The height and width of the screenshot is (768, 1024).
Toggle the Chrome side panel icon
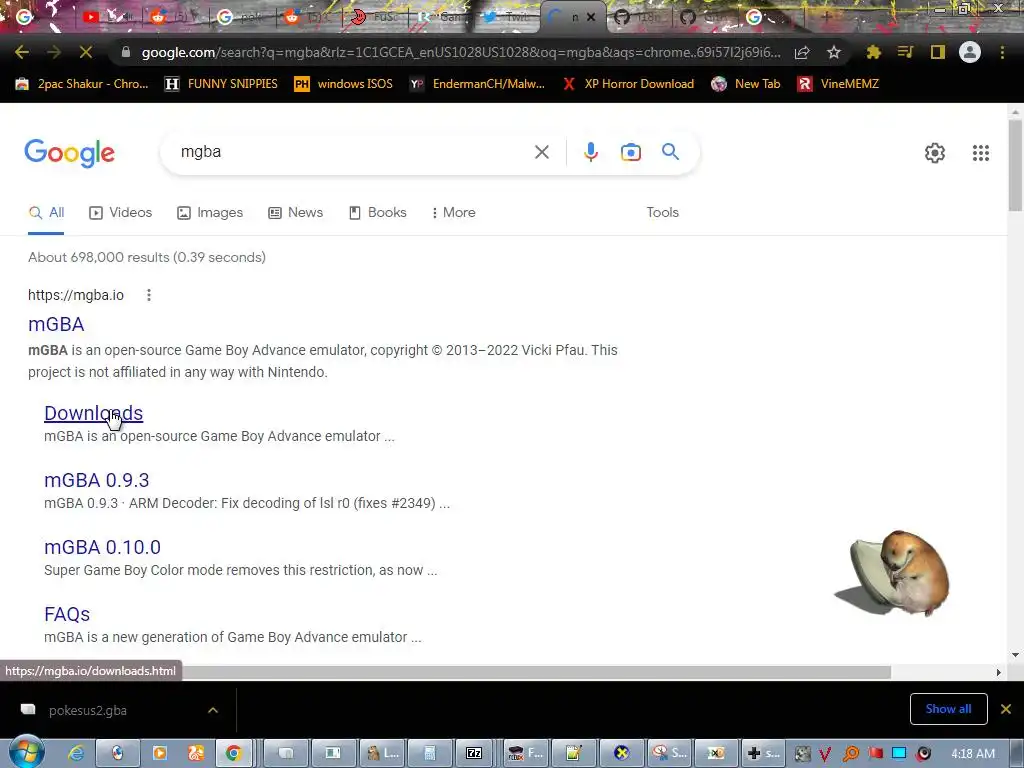click(x=938, y=52)
